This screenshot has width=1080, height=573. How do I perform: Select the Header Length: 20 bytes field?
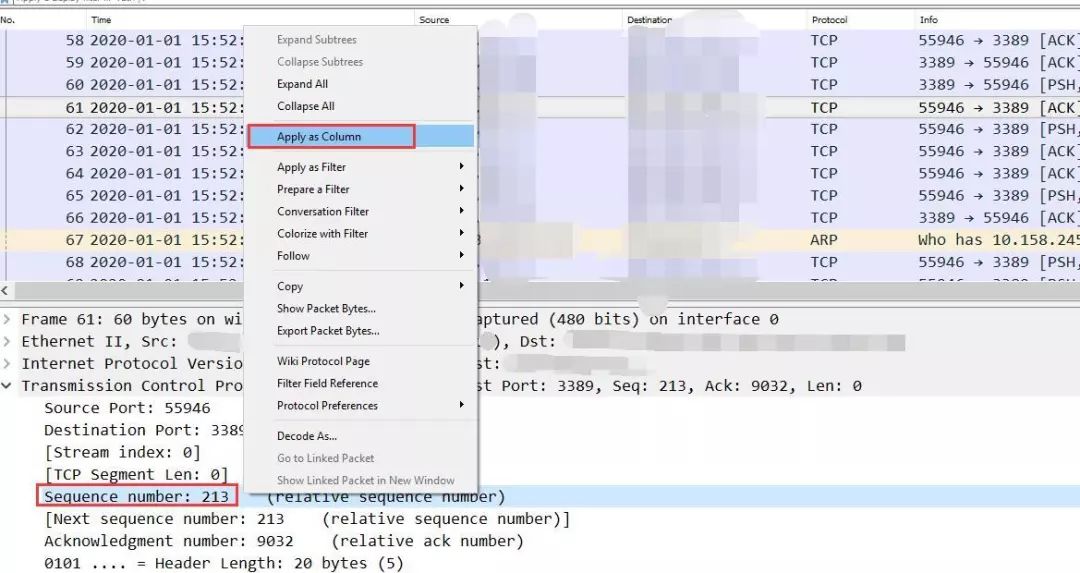click(224, 563)
